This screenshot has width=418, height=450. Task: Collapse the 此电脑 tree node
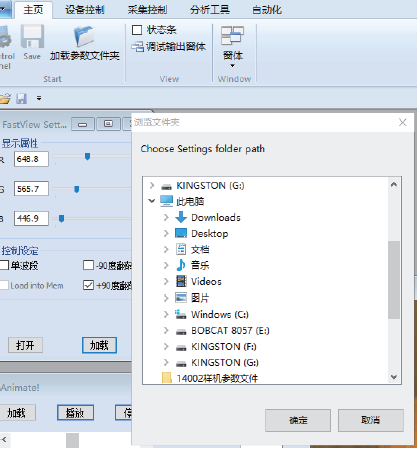click(x=152, y=201)
